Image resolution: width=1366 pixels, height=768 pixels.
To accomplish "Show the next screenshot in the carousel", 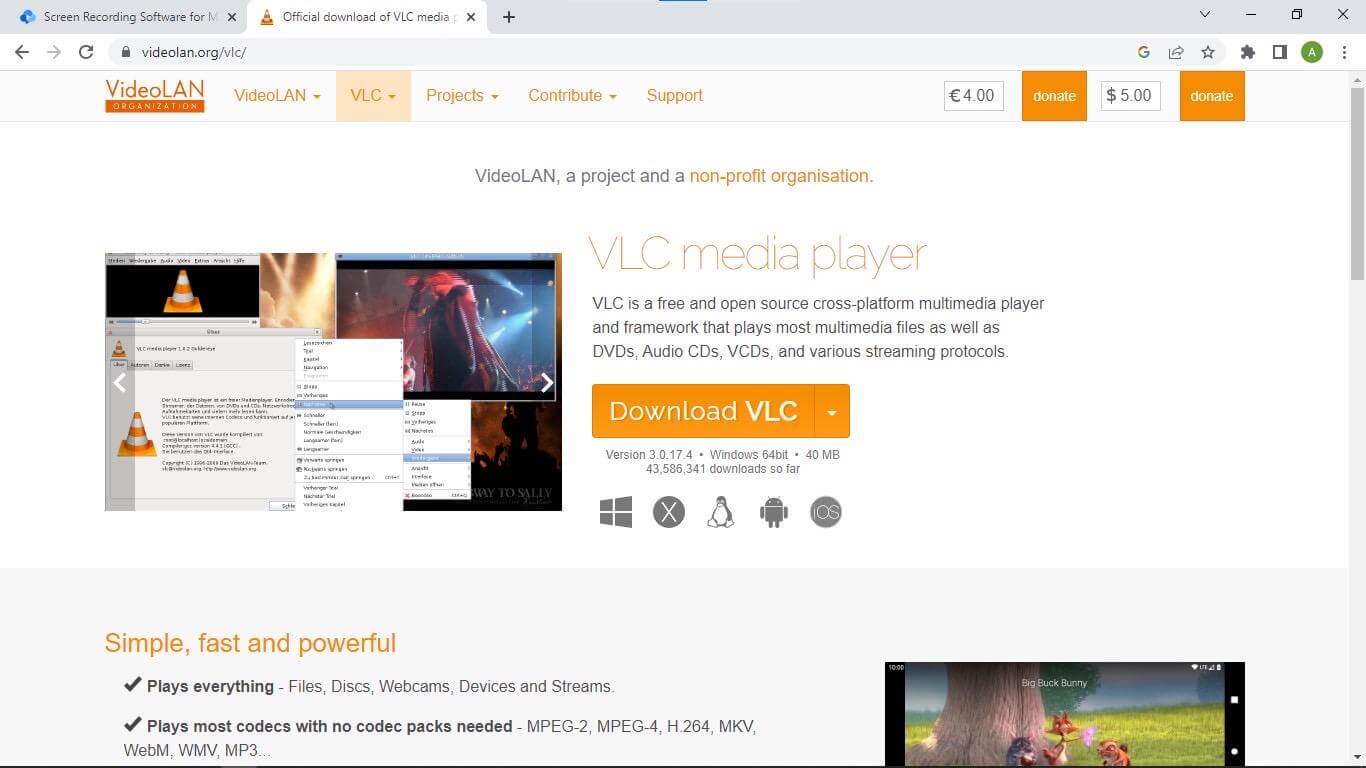I will [x=546, y=383].
